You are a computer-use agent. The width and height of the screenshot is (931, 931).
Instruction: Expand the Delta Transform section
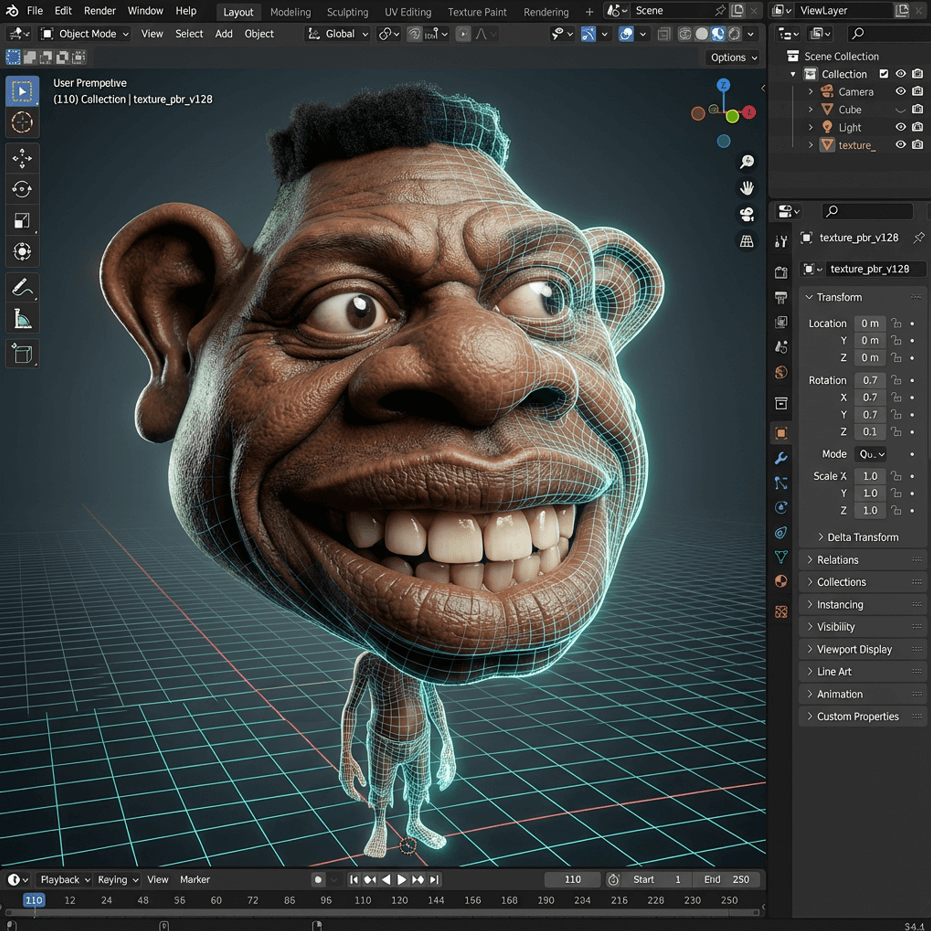pyautogui.click(x=861, y=537)
